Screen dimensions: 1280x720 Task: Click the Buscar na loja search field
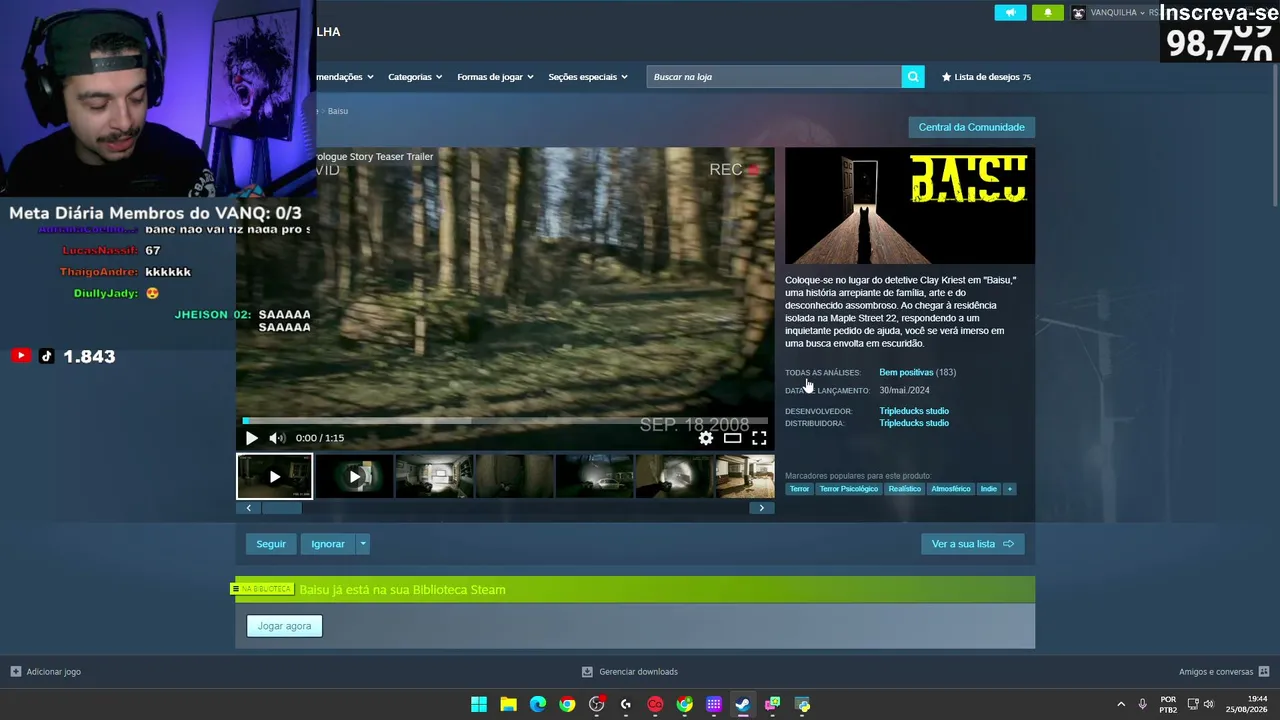coord(774,77)
